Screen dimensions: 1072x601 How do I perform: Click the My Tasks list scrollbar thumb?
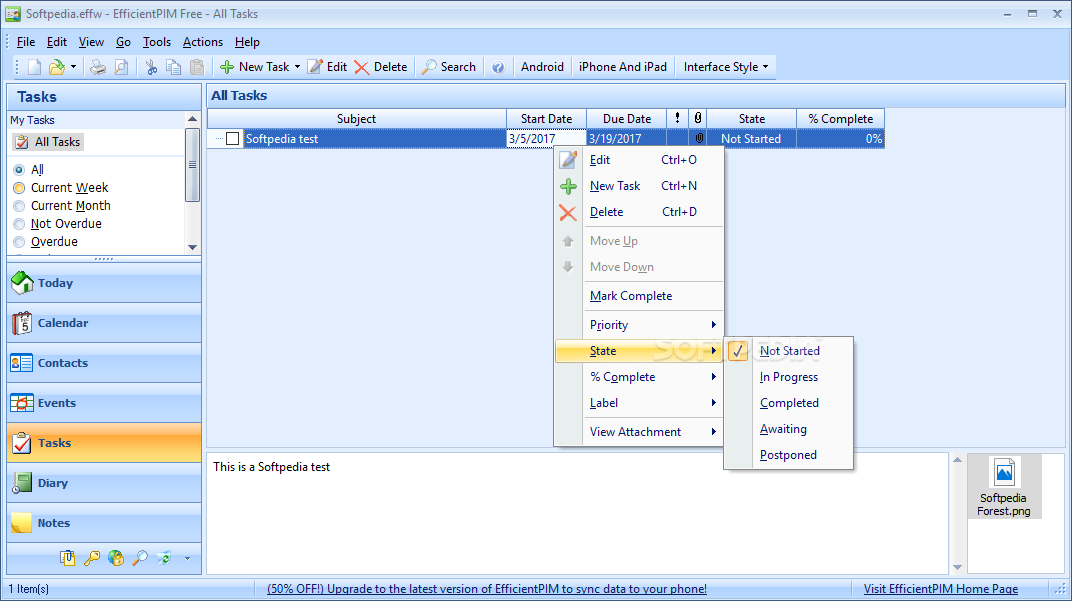click(x=192, y=165)
